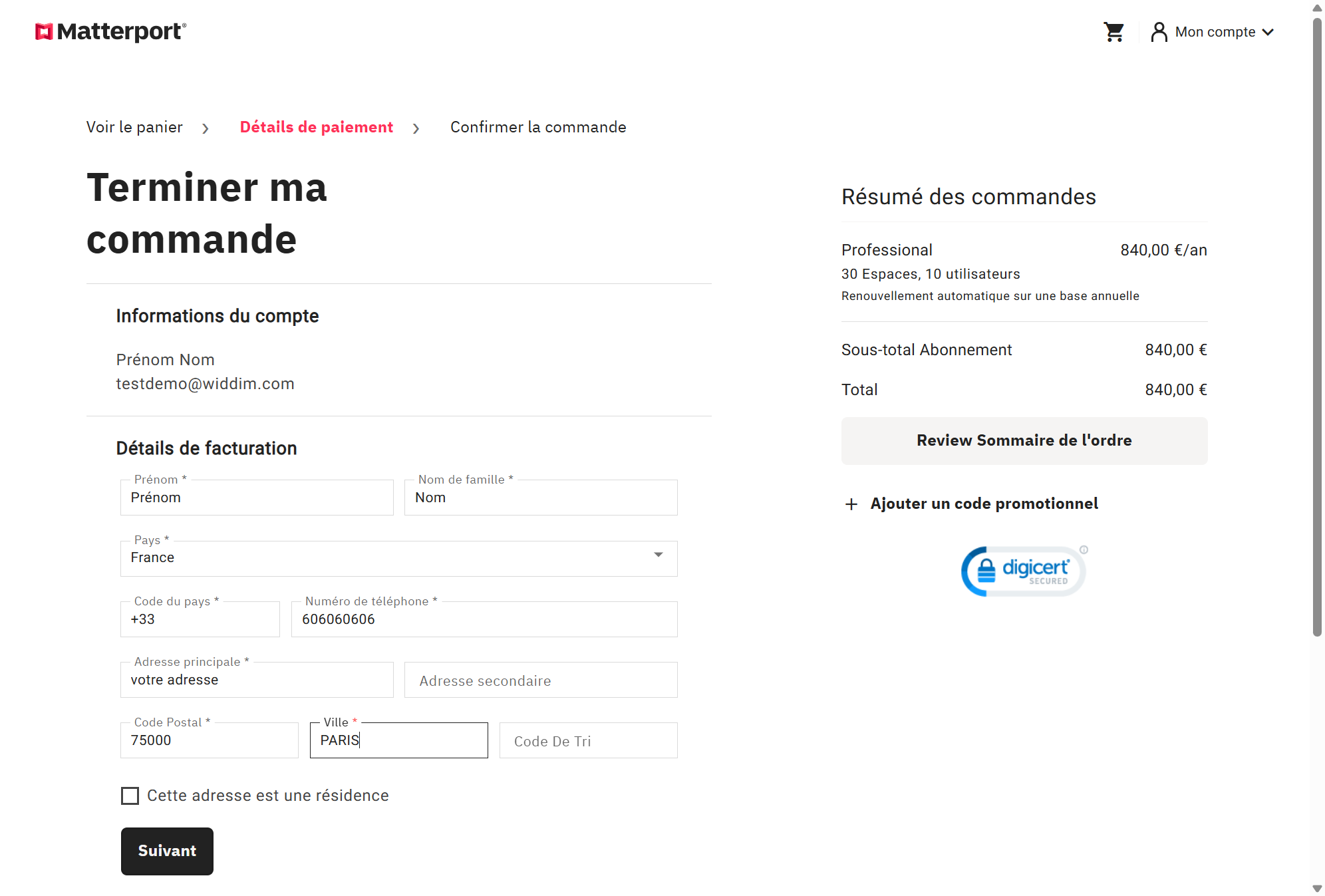Click the 30 Espaces, 10 utilisateurs text
This screenshot has height=896, width=1325.
click(931, 274)
